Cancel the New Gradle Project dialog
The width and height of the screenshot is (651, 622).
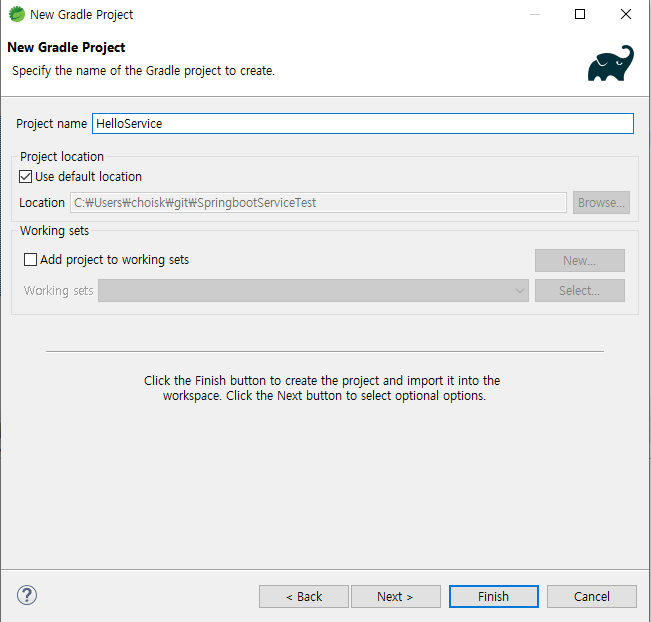tap(592, 597)
